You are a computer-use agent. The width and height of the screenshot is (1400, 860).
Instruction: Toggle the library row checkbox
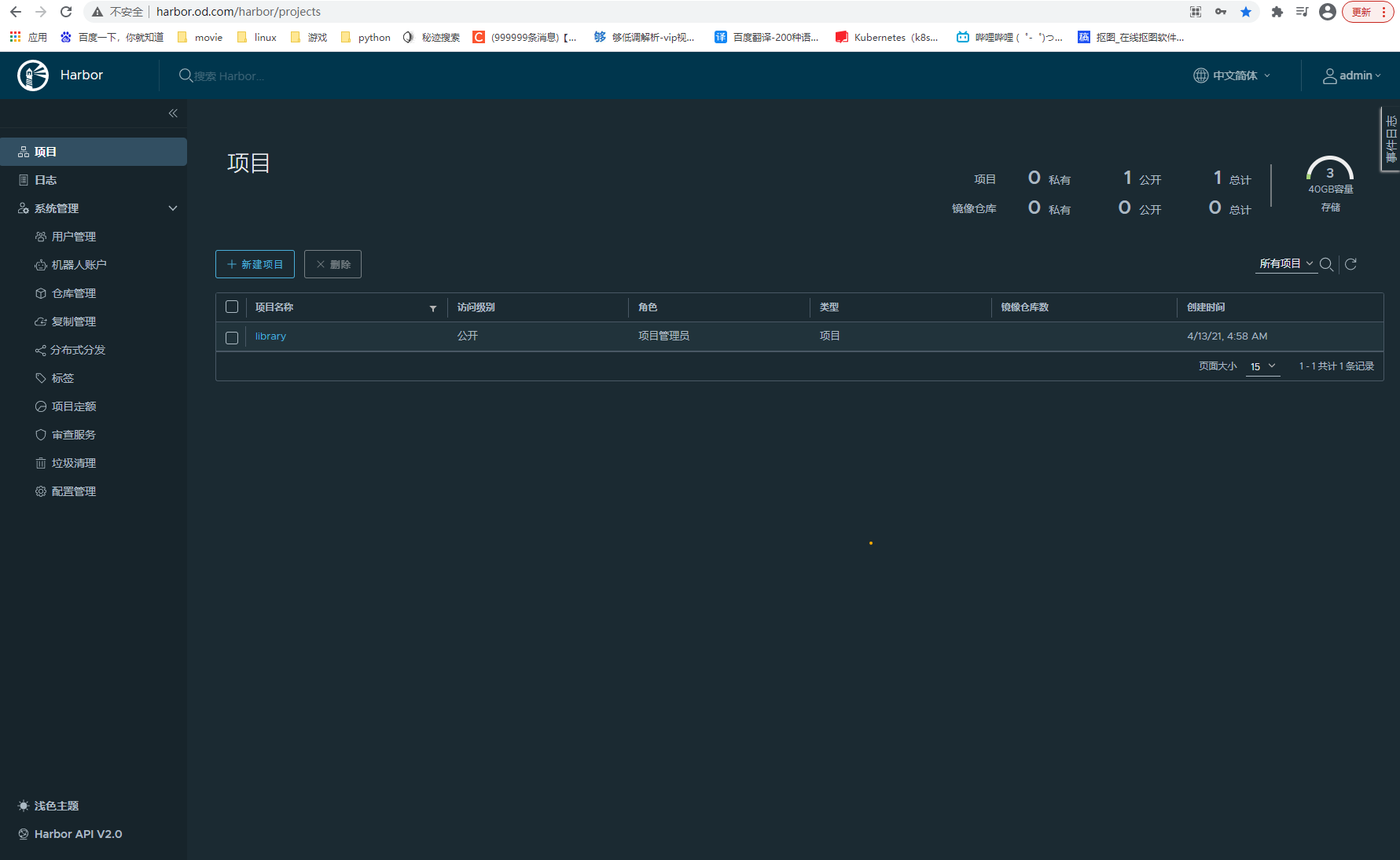click(x=232, y=337)
